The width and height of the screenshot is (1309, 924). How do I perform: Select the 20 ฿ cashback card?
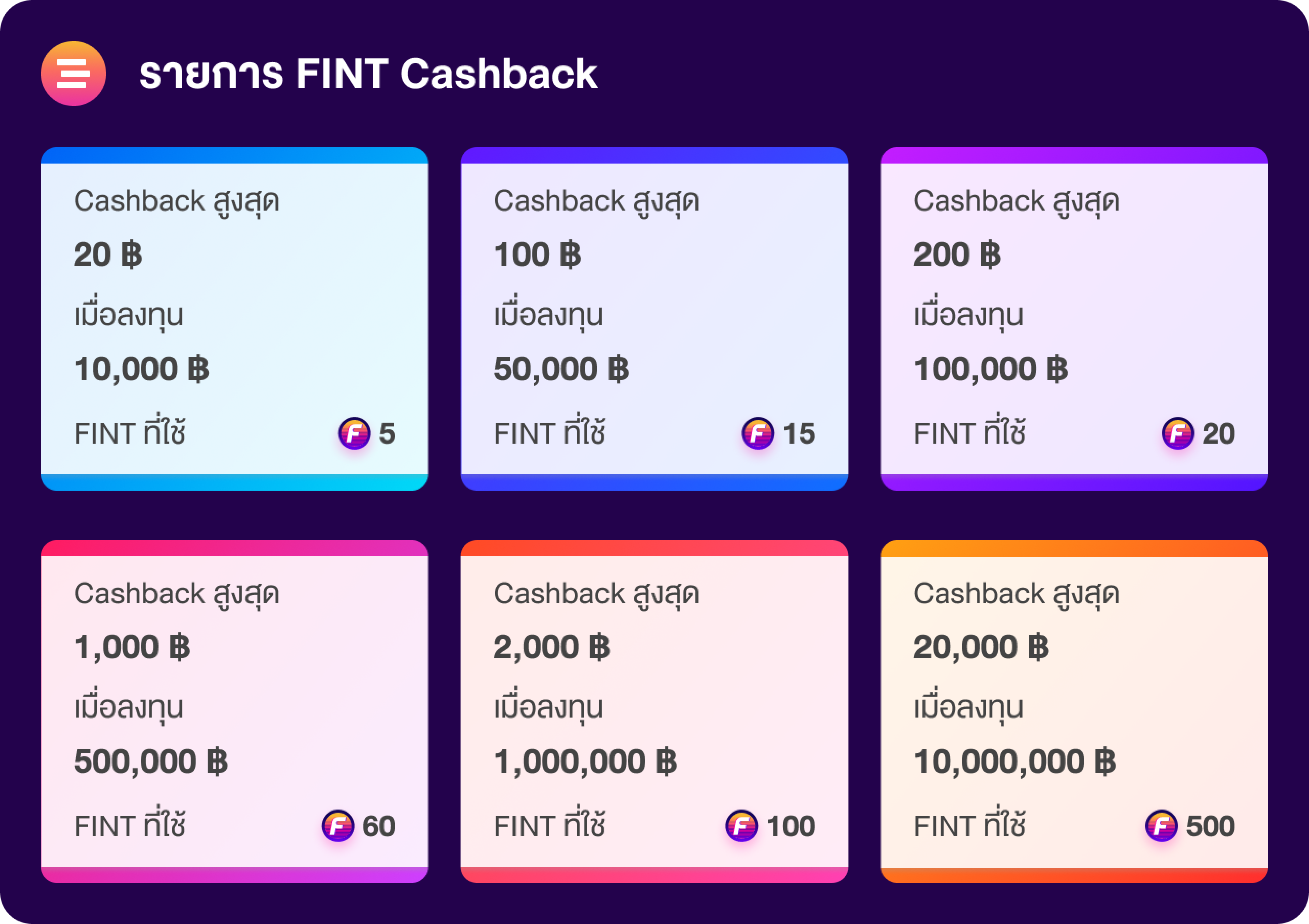point(234,319)
